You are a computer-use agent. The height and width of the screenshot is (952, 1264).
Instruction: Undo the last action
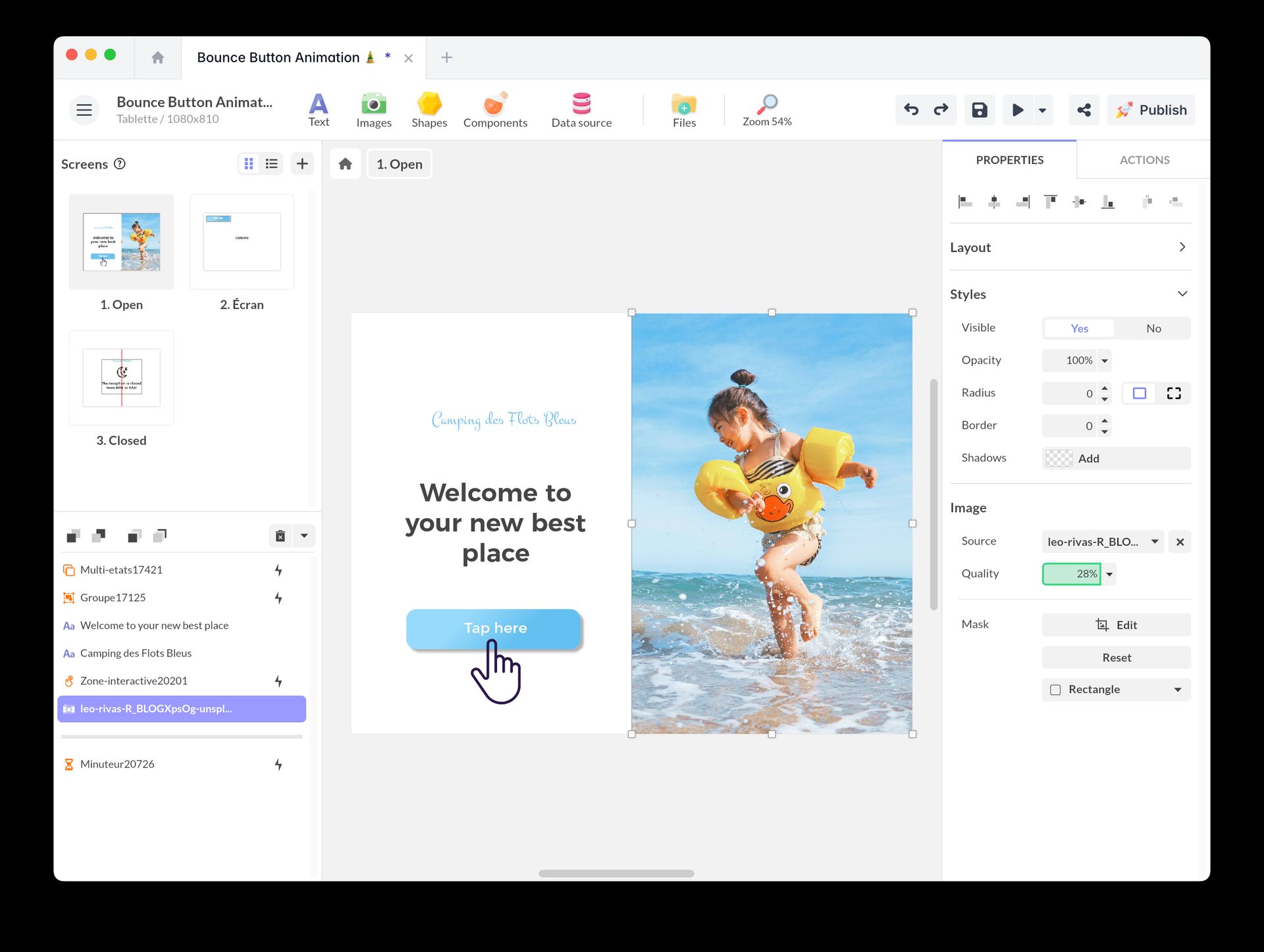click(911, 110)
